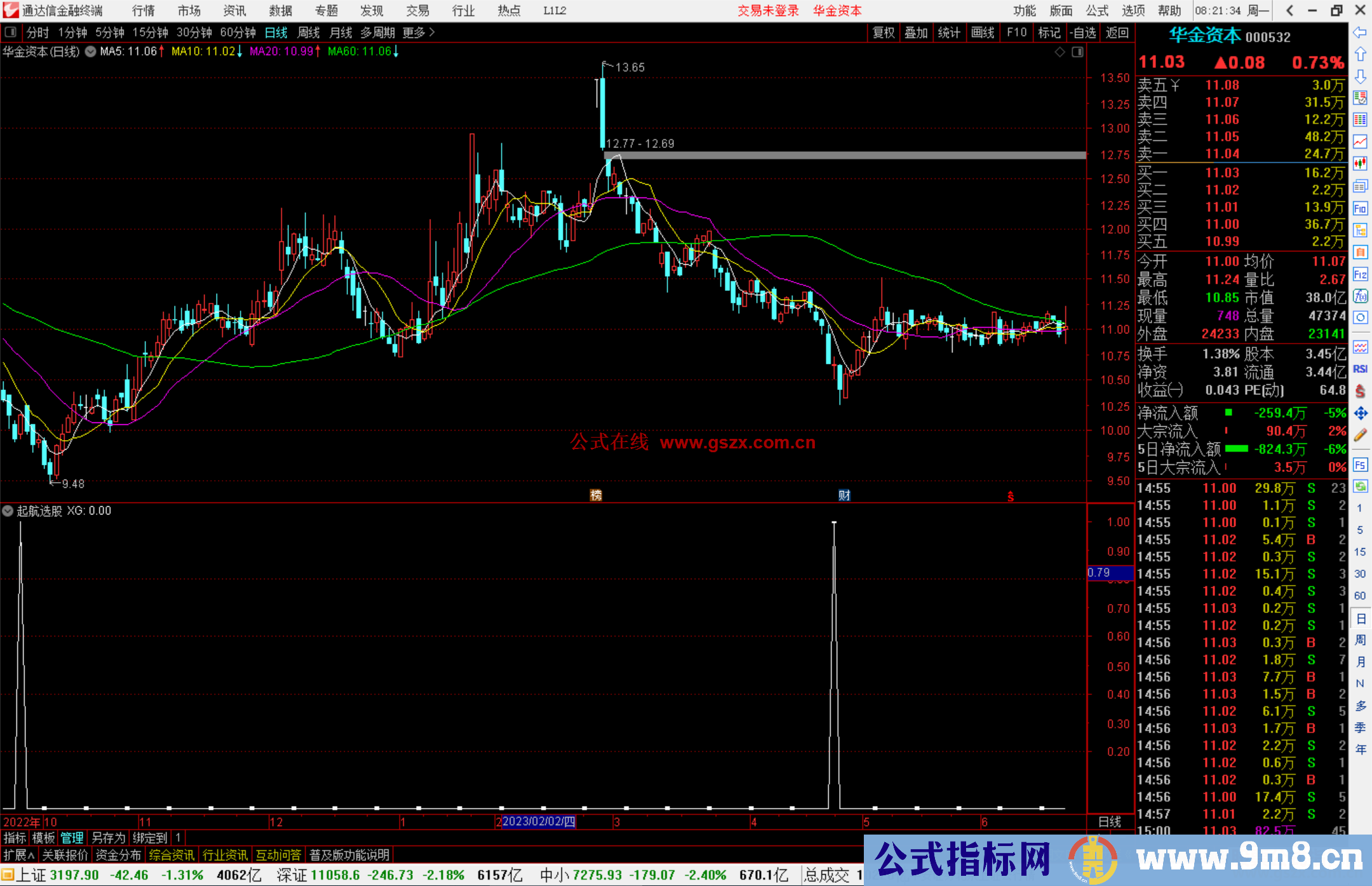Click the 复权 button
1372x886 pixels.
884,32
